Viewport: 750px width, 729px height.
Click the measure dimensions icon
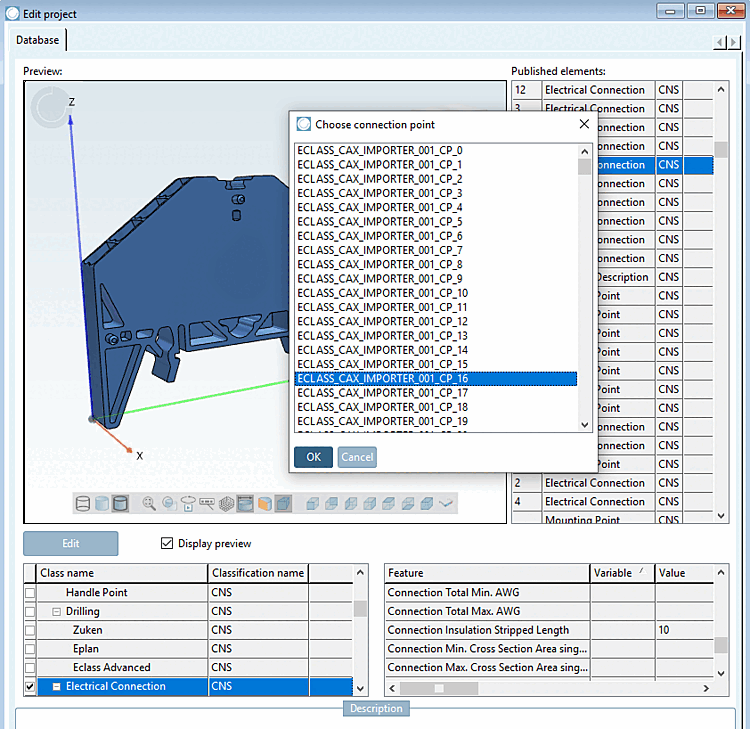point(207,503)
